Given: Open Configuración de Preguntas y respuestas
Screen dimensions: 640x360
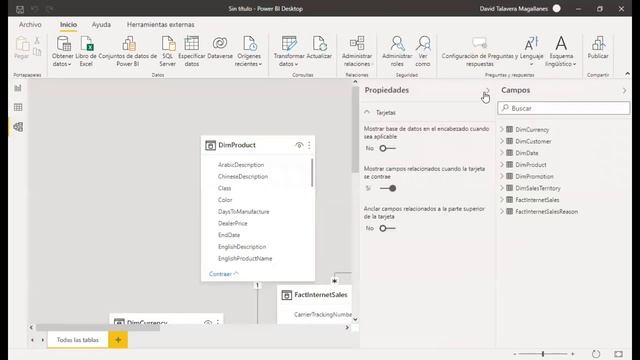Looking at the screenshot, I should [x=480, y=51].
